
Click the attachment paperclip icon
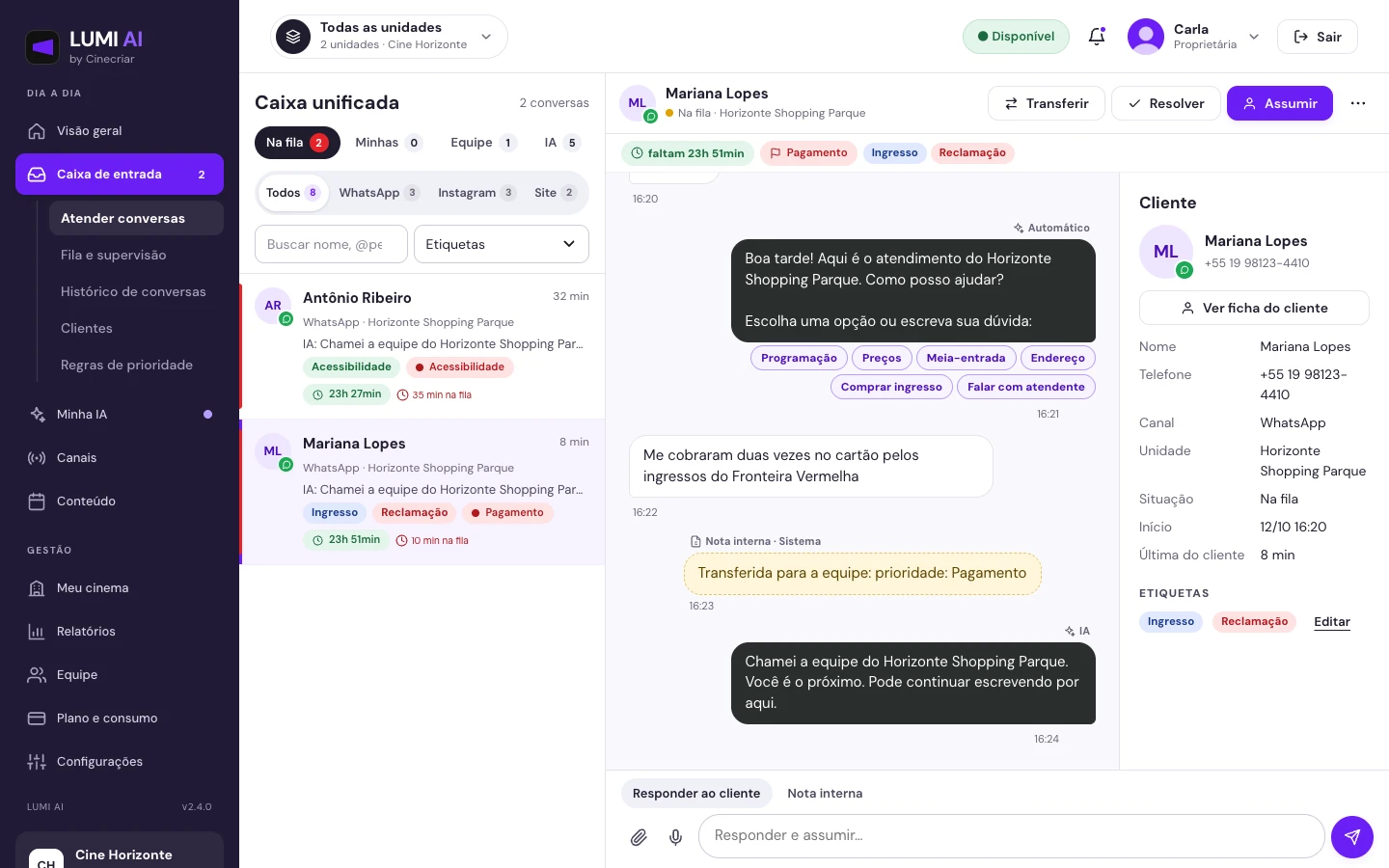[639, 837]
